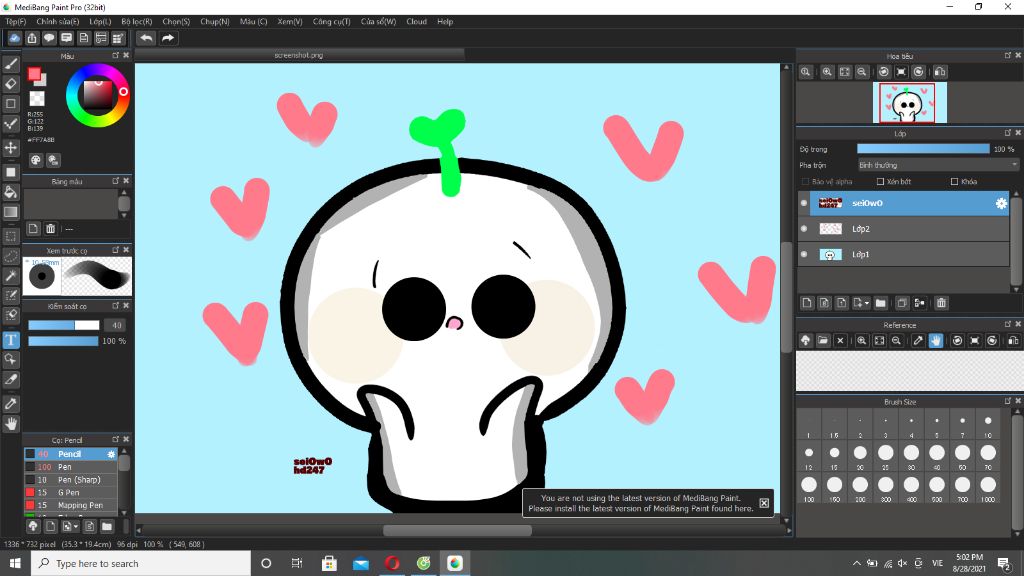This screenshot has height=576, width=1024.
Task: Open the Bộ lọc(R) menu
Action: tap(136, 21)
